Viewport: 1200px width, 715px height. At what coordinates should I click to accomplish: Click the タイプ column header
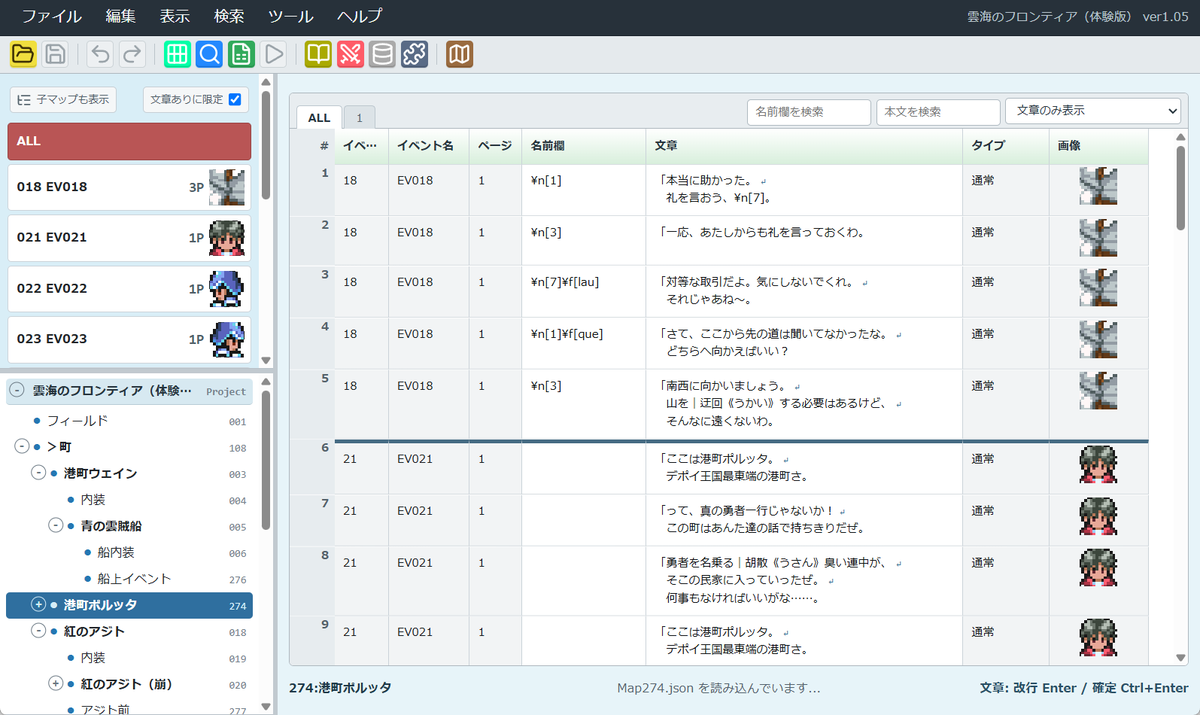point(1006,146)
